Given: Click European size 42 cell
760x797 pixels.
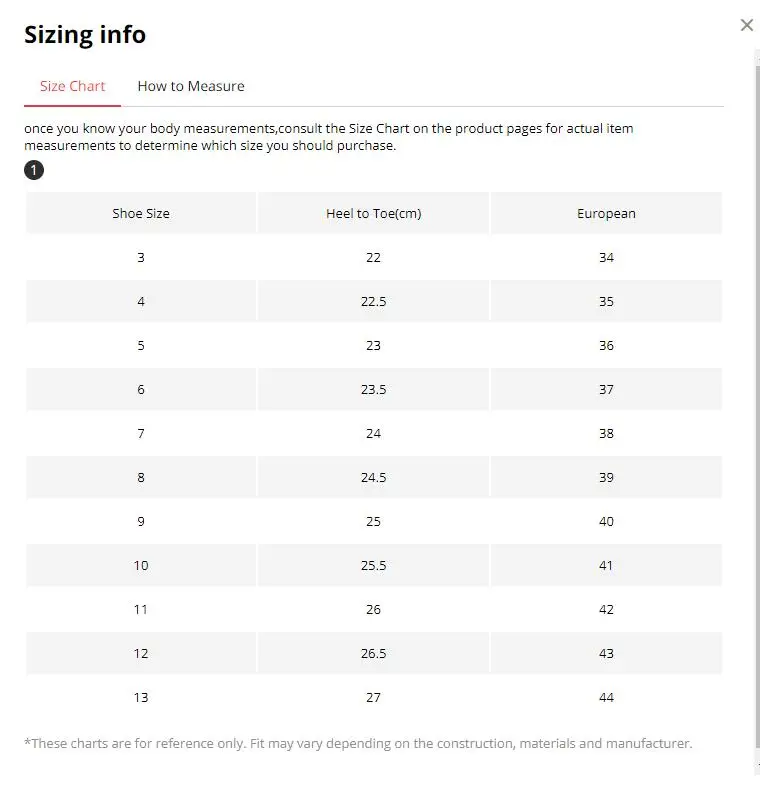Looking at the screenshot, I should click(x=606, y=609).
